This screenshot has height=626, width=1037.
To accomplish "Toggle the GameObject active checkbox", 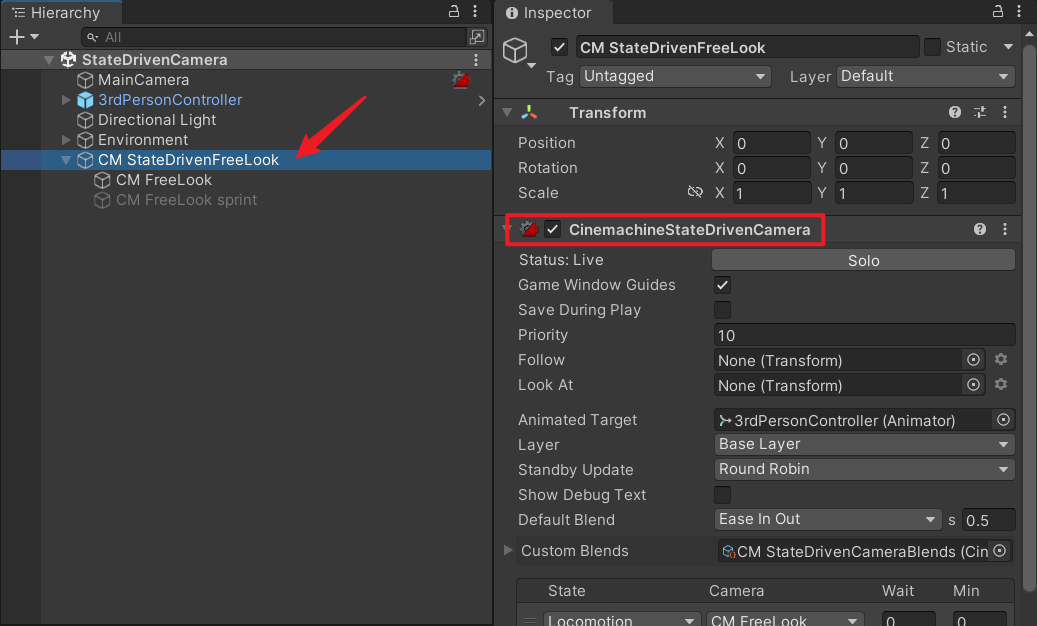I will pos(559,47).
